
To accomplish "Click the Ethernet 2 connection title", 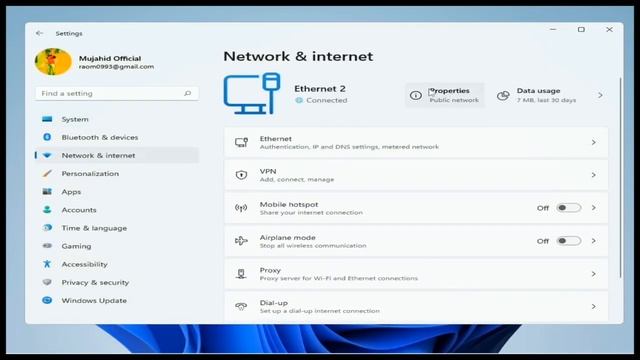I will (x=320, y=89).
